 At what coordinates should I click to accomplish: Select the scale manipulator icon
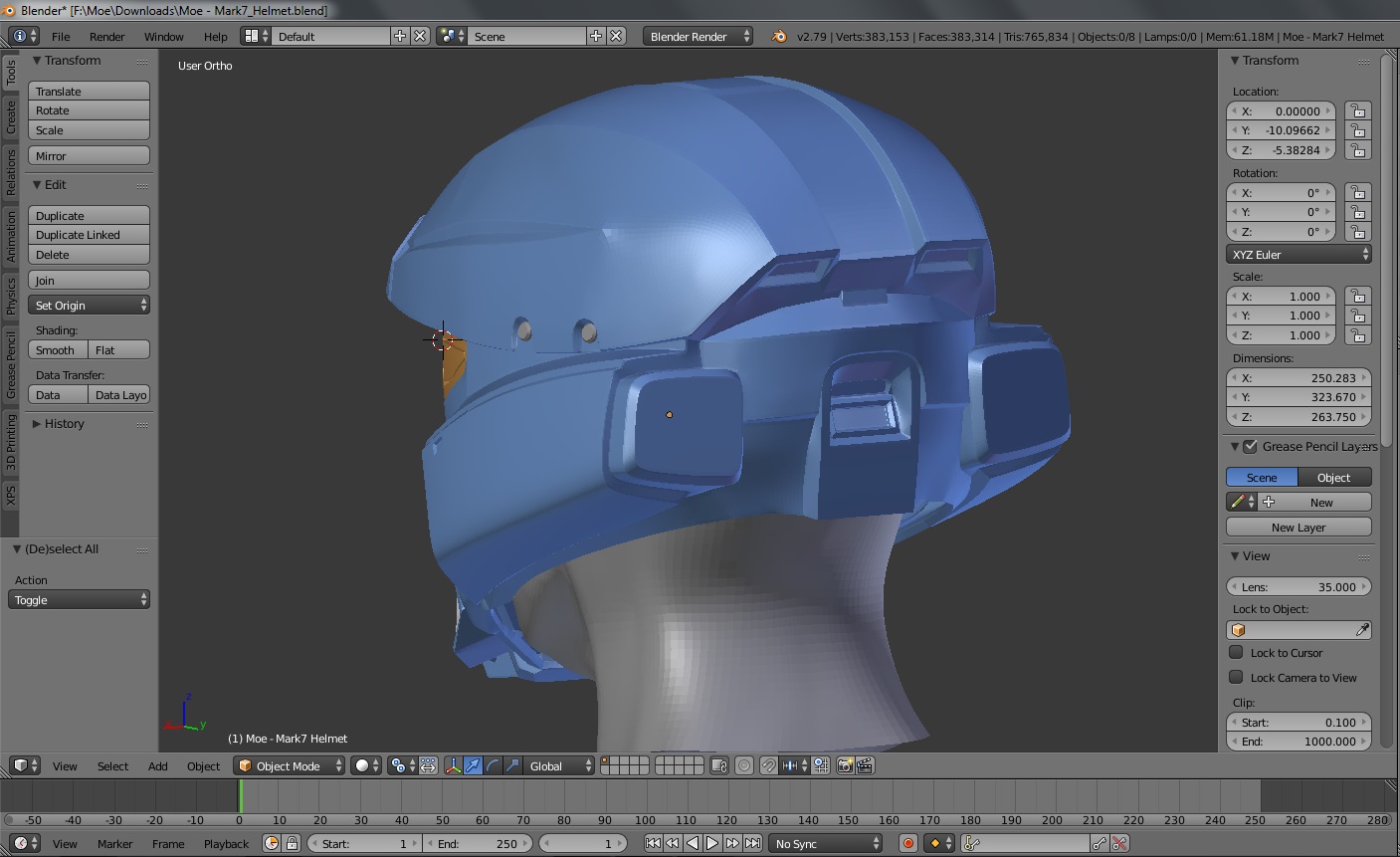512,765
